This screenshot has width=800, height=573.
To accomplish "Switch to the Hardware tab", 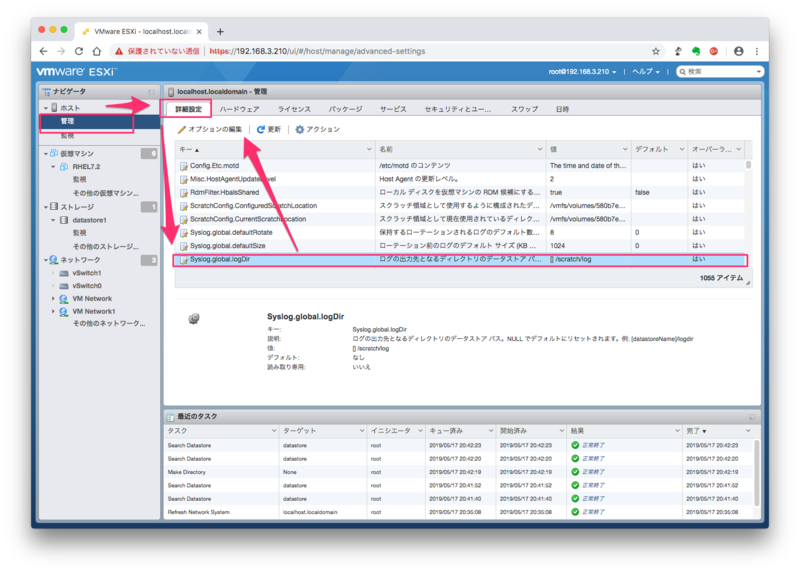I will [x=239, y=109].
